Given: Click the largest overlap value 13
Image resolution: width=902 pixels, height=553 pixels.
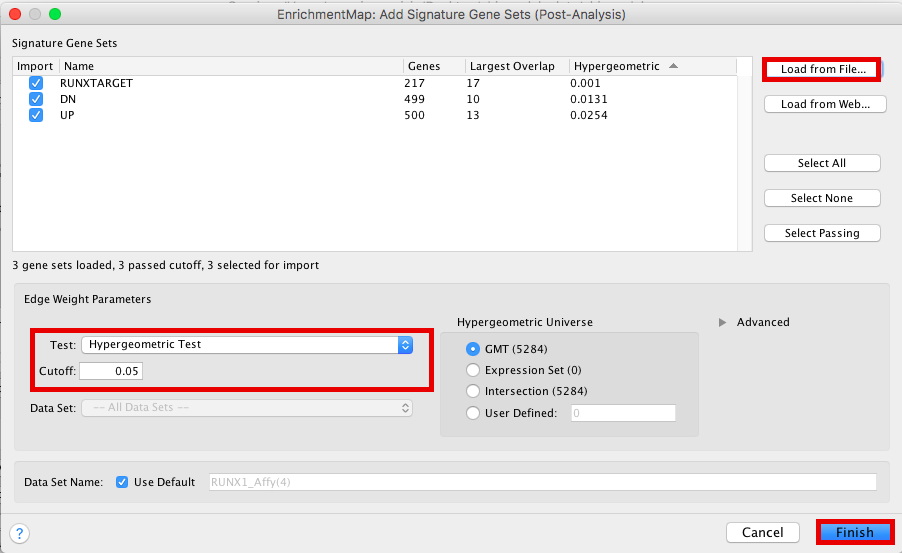Looking at the screenshot, I should (473, 115).
